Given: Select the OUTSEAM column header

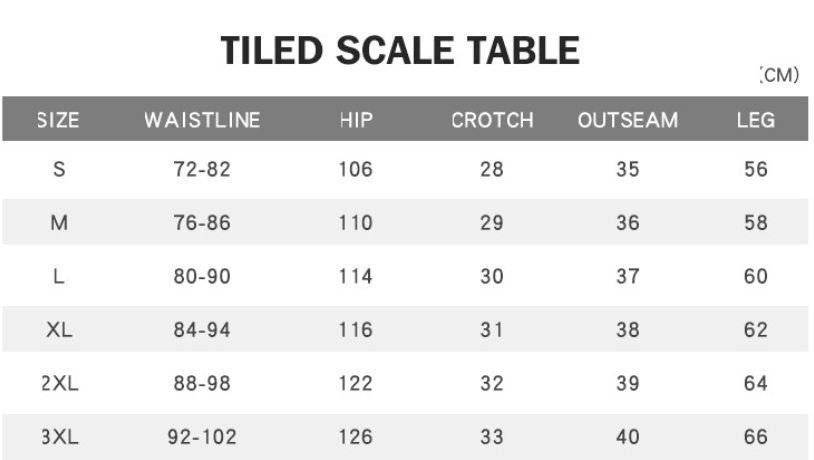Looking at the screenshot, I should click(x=628, y=120).
